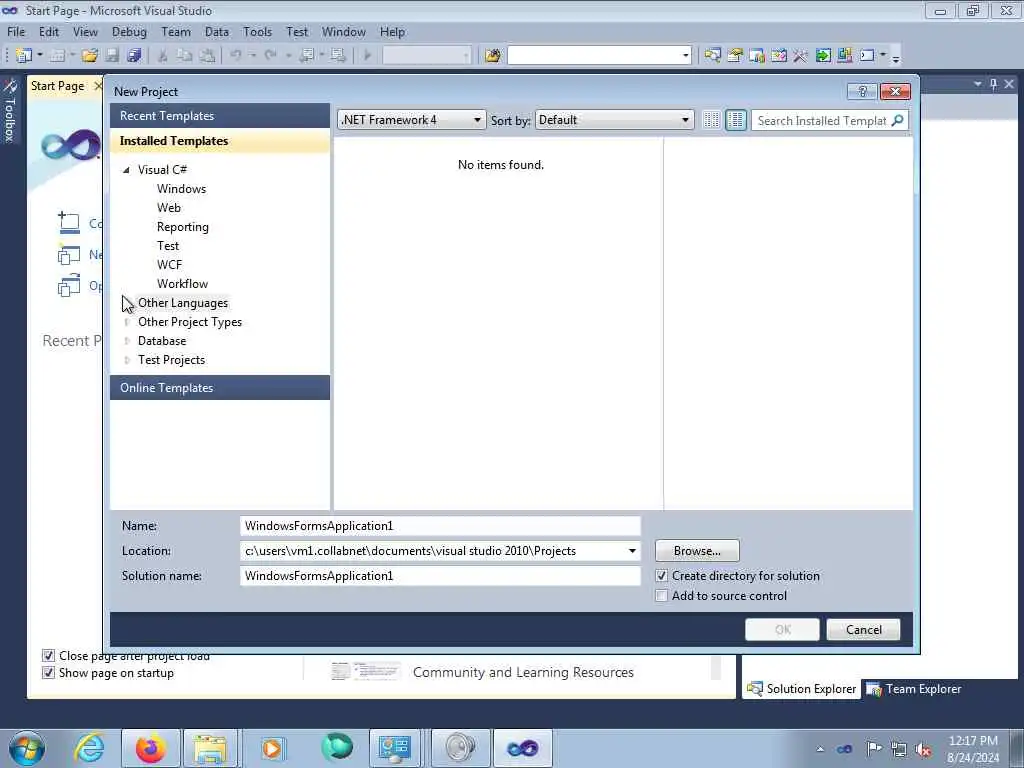
Task: Click the Save toolbar icon
Action: tap(112, 56)
